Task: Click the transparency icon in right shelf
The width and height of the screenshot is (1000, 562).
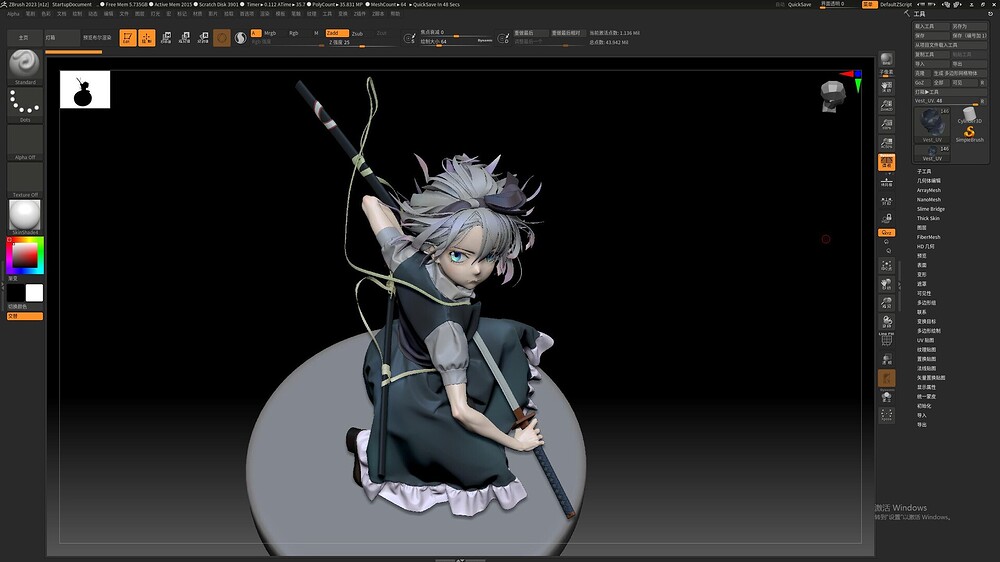Action: coord(886,360)
